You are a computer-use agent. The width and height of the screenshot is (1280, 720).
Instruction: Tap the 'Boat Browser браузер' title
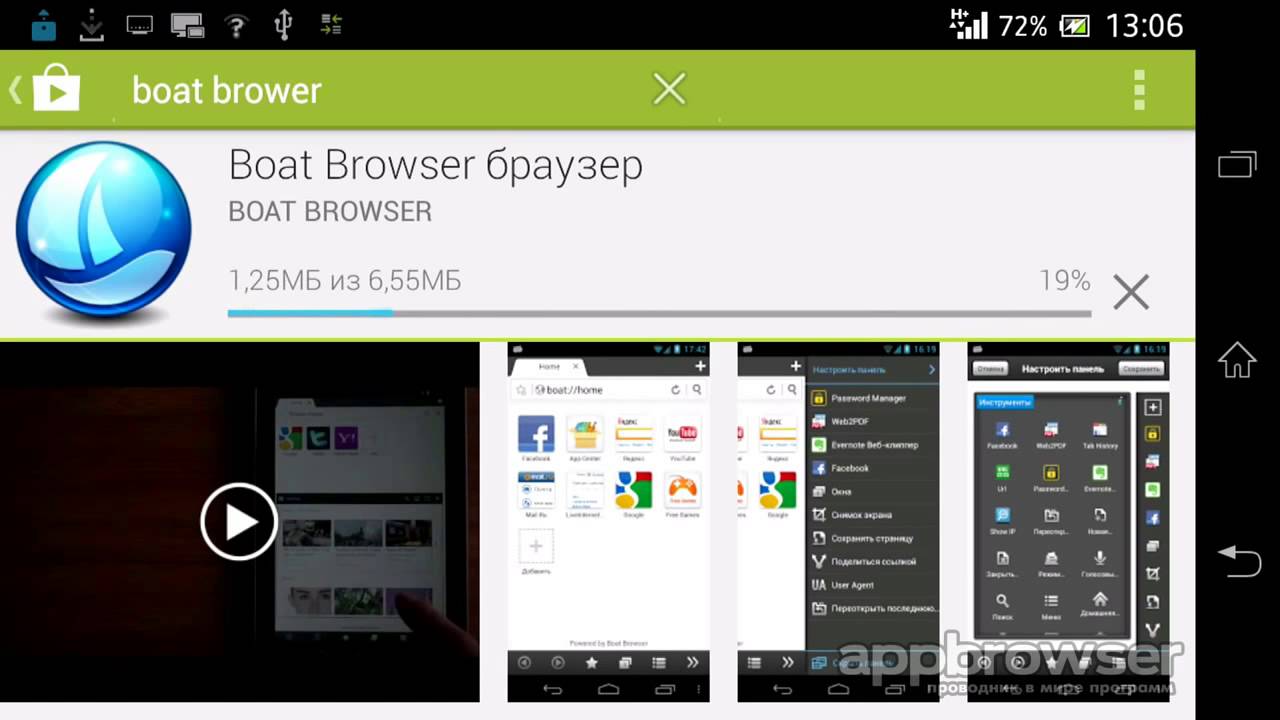[435, 165]
